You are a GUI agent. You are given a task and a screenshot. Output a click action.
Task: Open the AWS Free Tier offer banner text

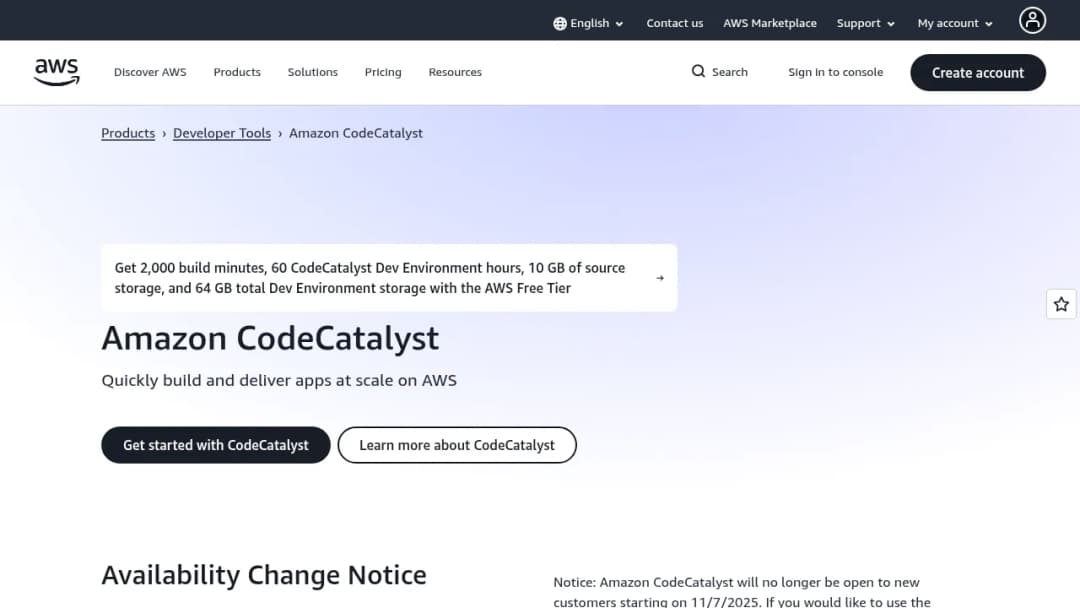pos(370,278)
